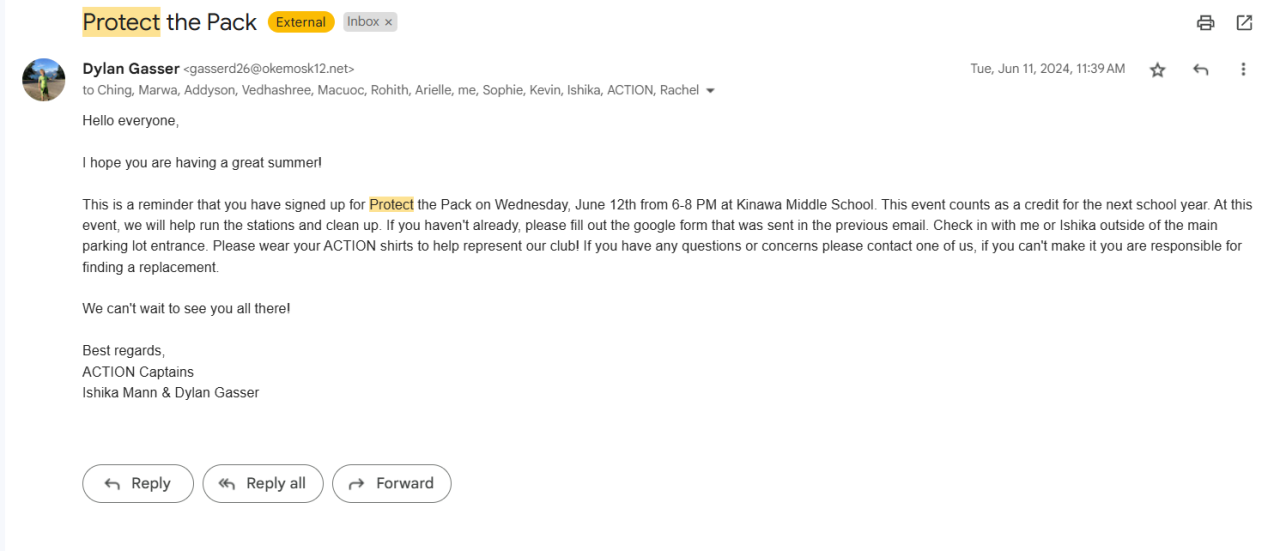Click the sender name Dylan Gasser
This screenshot has width=1280, height=551.
[x=131, y=69]
